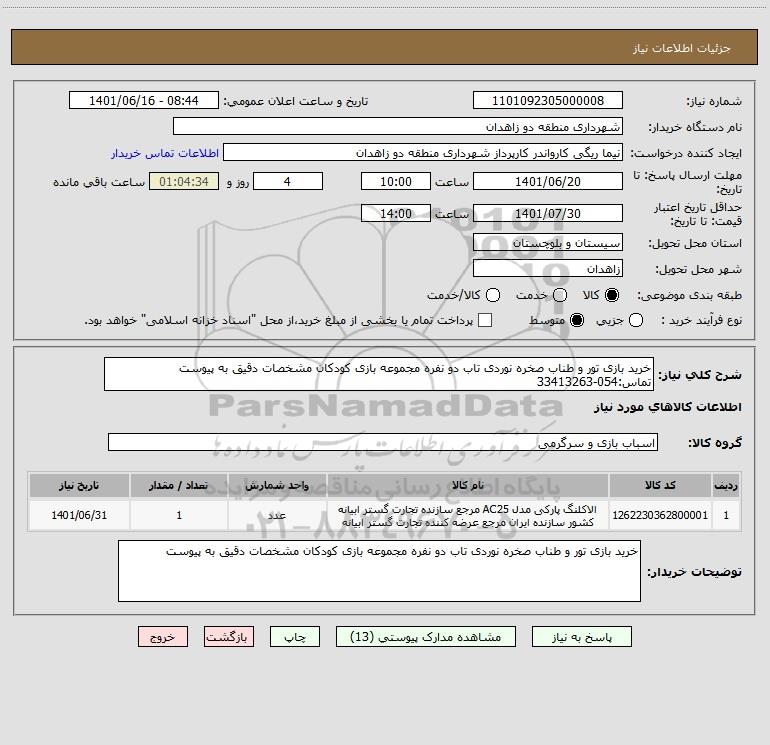Viewport: 770px width, 745px height.
Task: Toggle the اسناد خزانه اسلامی payment checkbox
Action: point(485,320)
